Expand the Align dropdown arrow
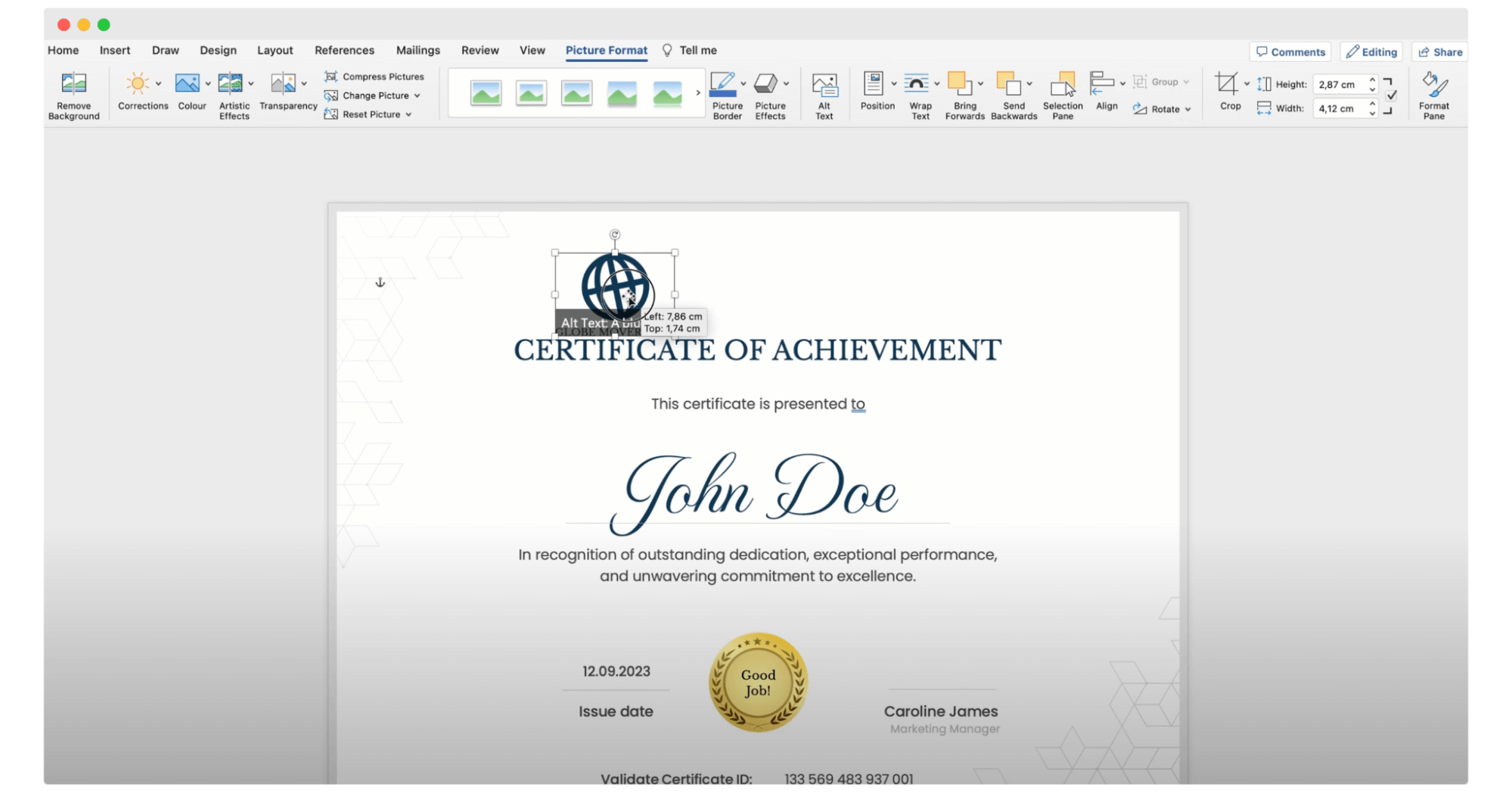Image resolution: width=1512 pixels, height=793 pixels. (x=1122, y=84)
